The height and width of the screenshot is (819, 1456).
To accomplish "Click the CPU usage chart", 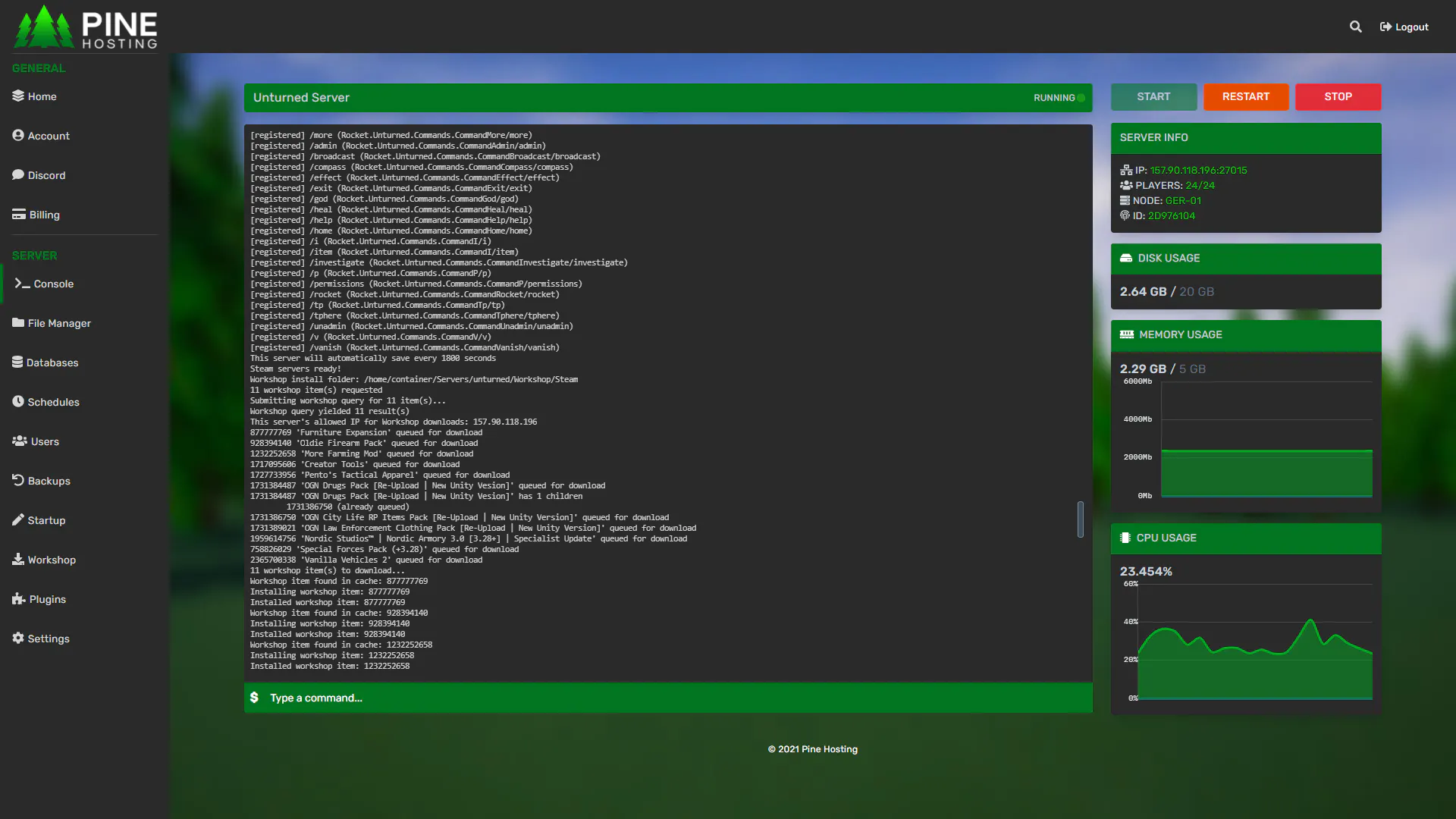I will coord(1247,642).
